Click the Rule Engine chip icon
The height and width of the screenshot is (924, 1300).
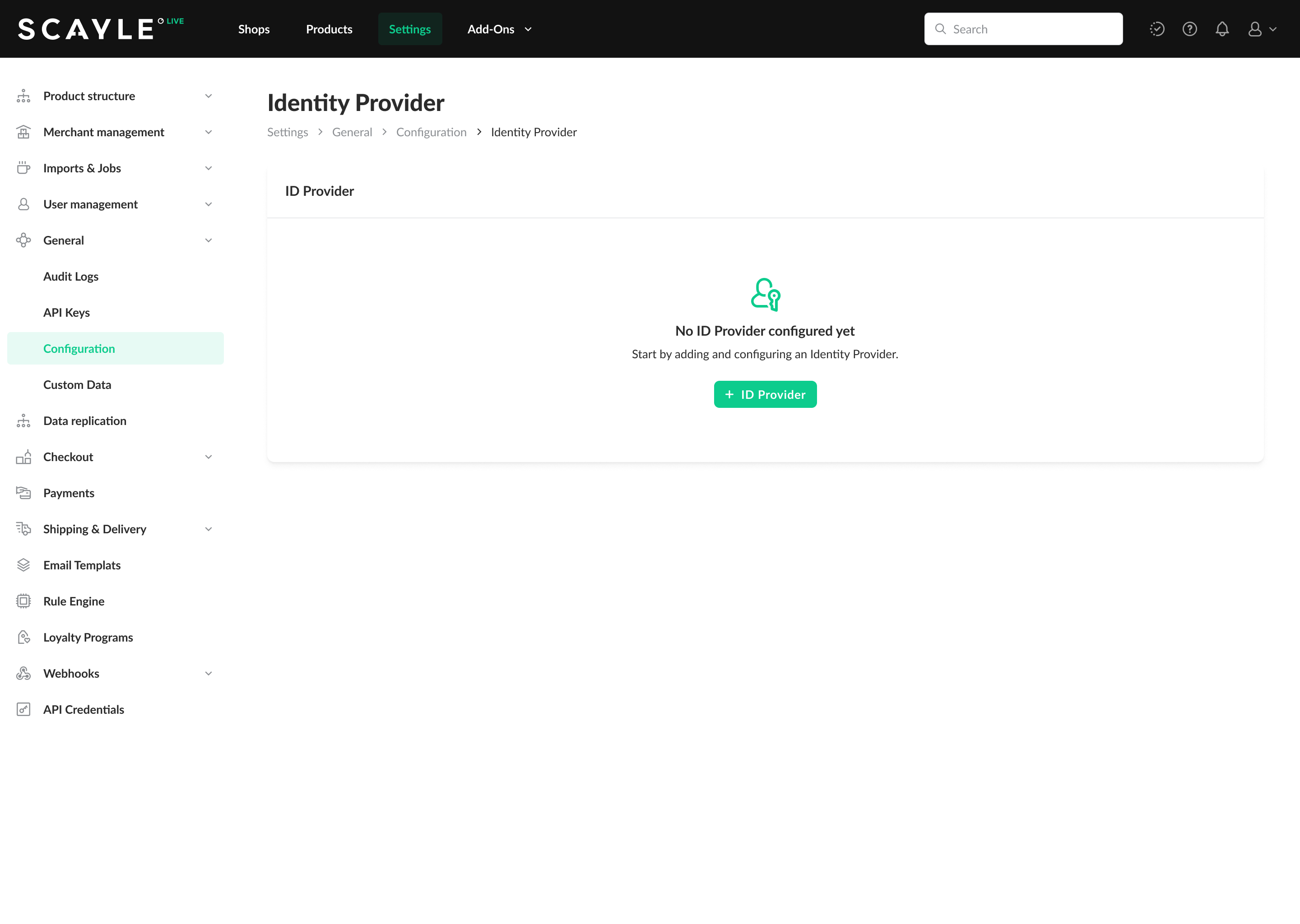tap(23, 601)
